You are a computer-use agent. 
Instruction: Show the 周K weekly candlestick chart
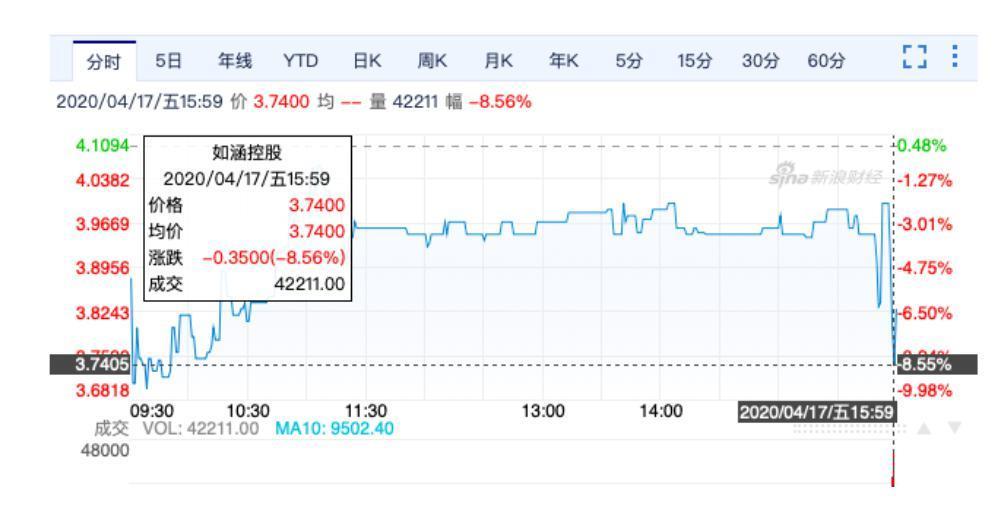tap(432, 62)
